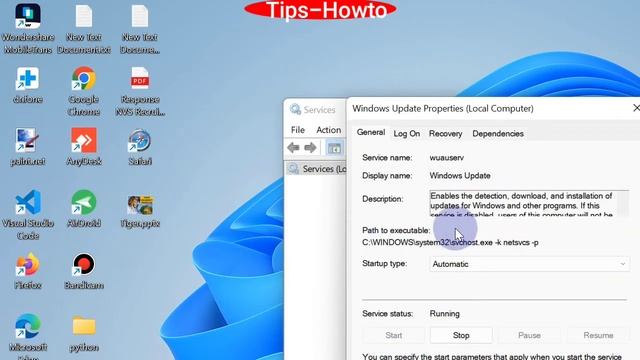Click Forward arrow in Services toolbar
The image size is (640, 360).
point(310,148)
